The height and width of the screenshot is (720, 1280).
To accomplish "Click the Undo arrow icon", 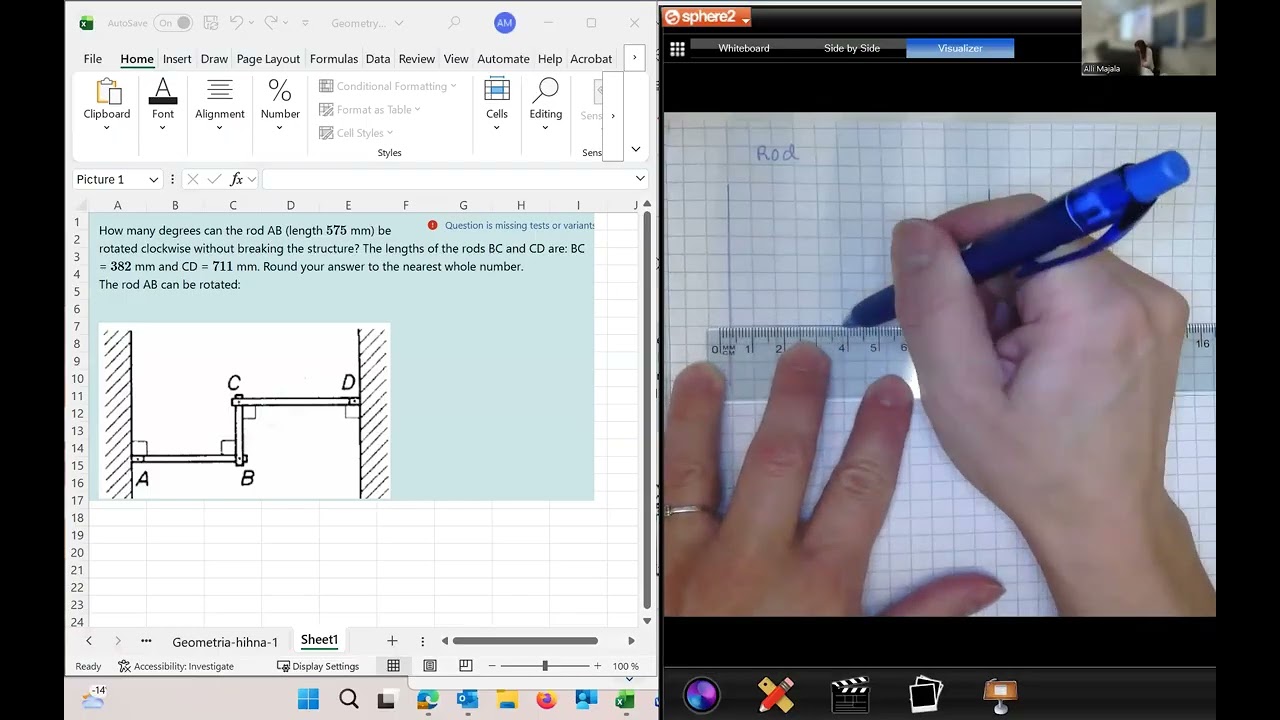I will coord(236,23).
